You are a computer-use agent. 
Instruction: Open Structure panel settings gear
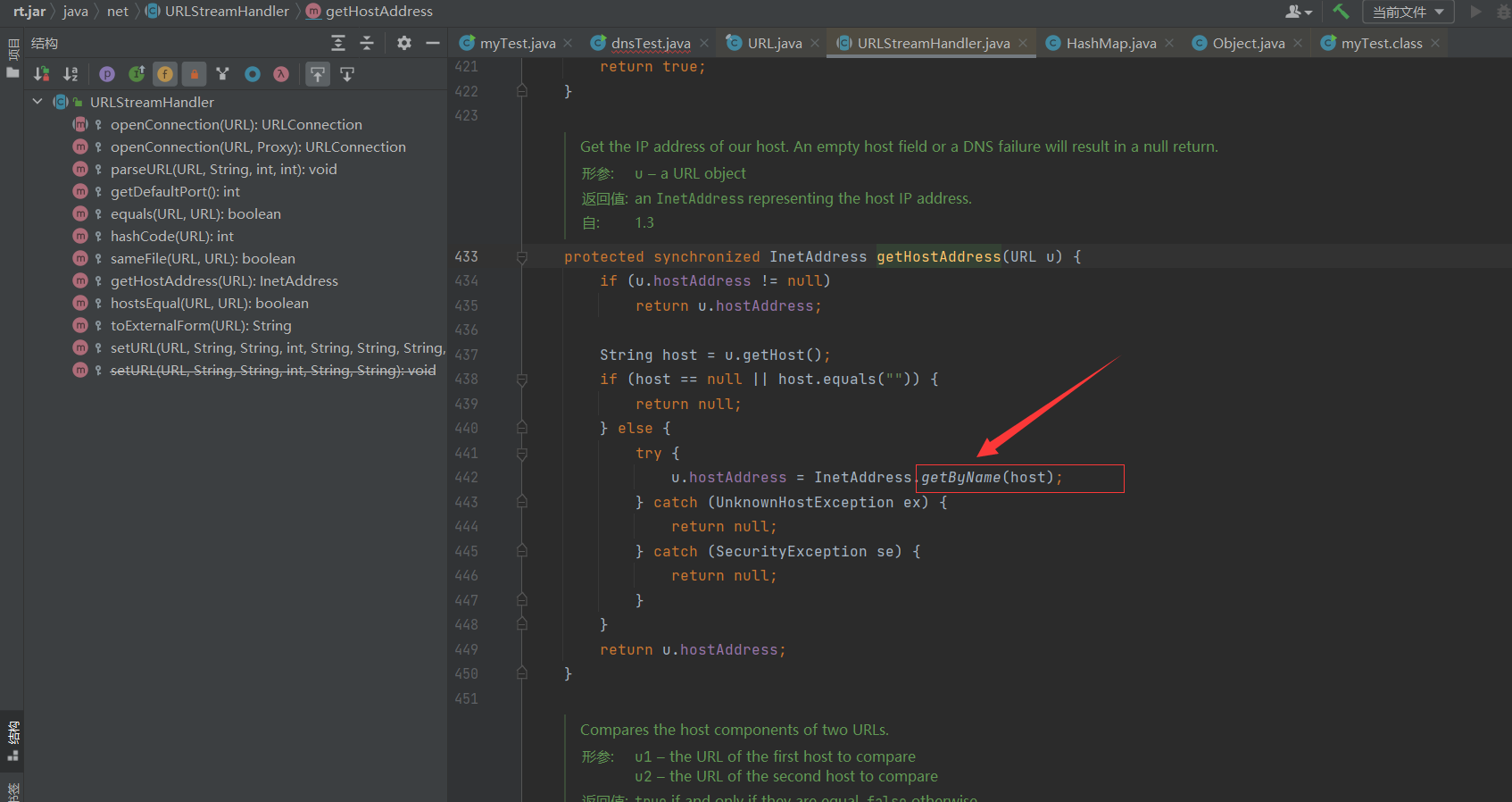click(x=404, y=43)
